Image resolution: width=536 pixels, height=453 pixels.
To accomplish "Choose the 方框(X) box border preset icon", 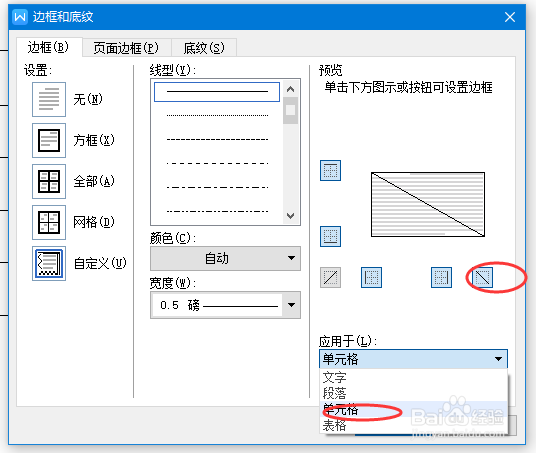I will coord(49,141).
